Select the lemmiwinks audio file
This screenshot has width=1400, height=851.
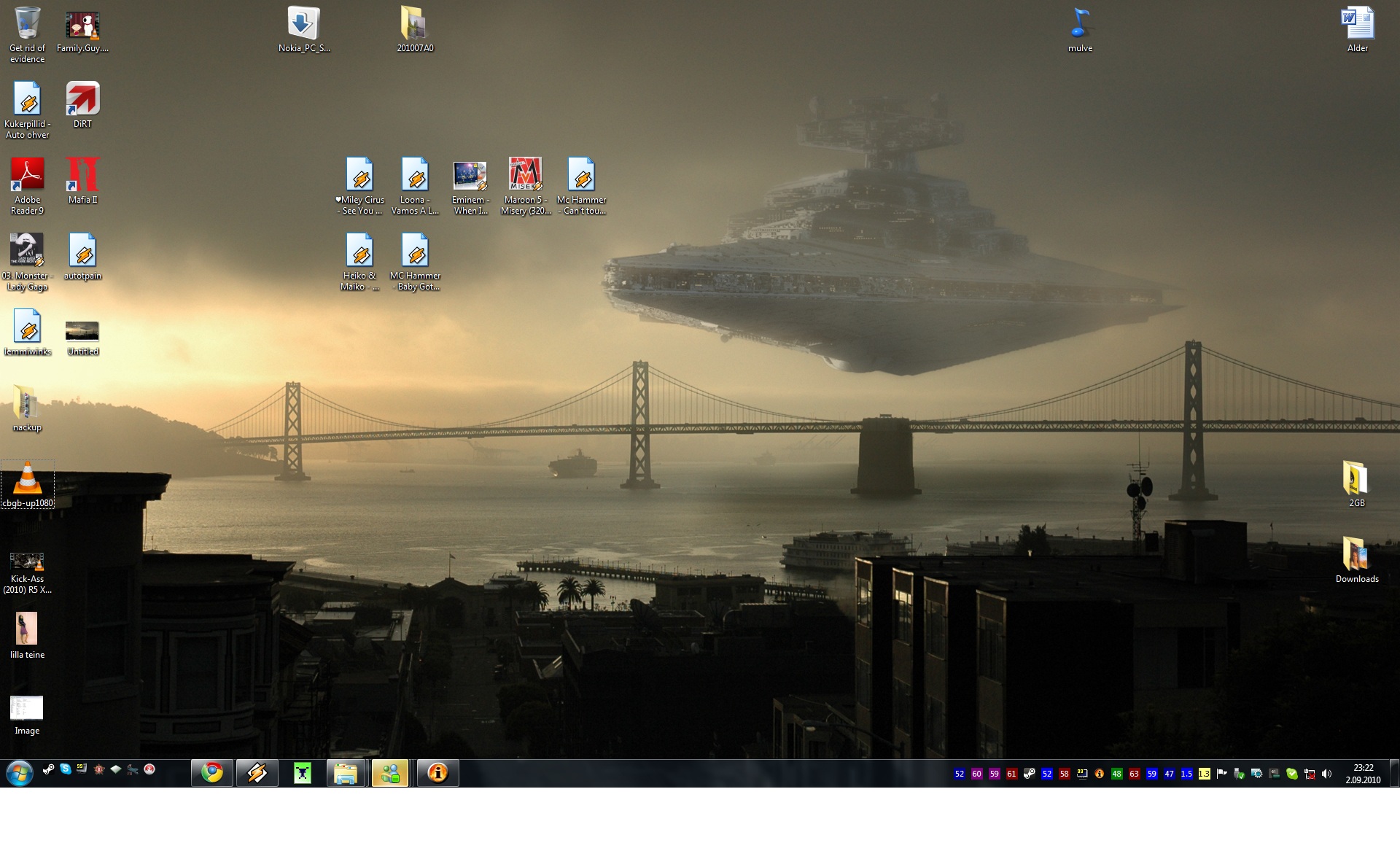coord(27,333)
